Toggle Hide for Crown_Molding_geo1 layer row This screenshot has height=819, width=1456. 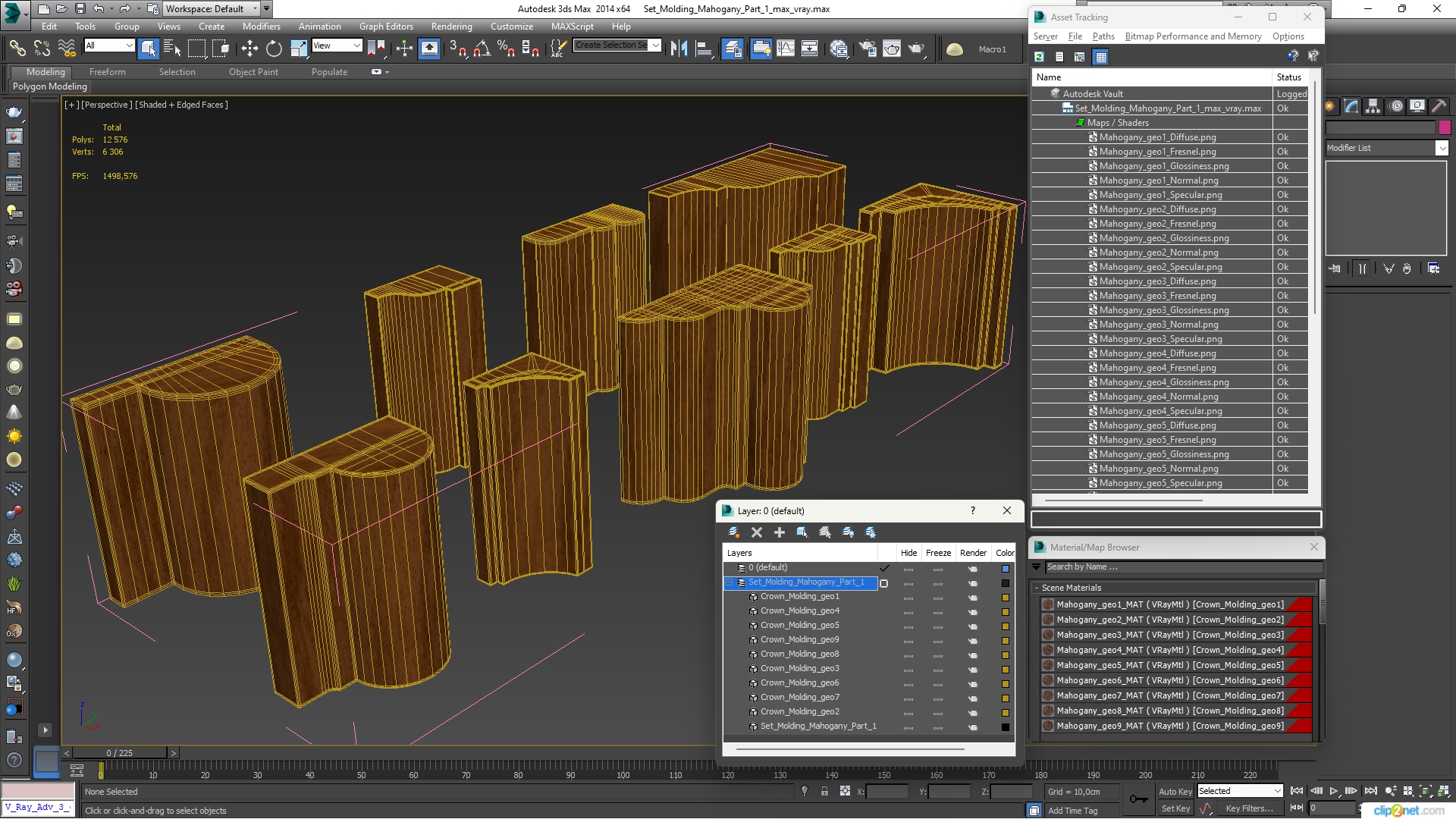point(908,598)
